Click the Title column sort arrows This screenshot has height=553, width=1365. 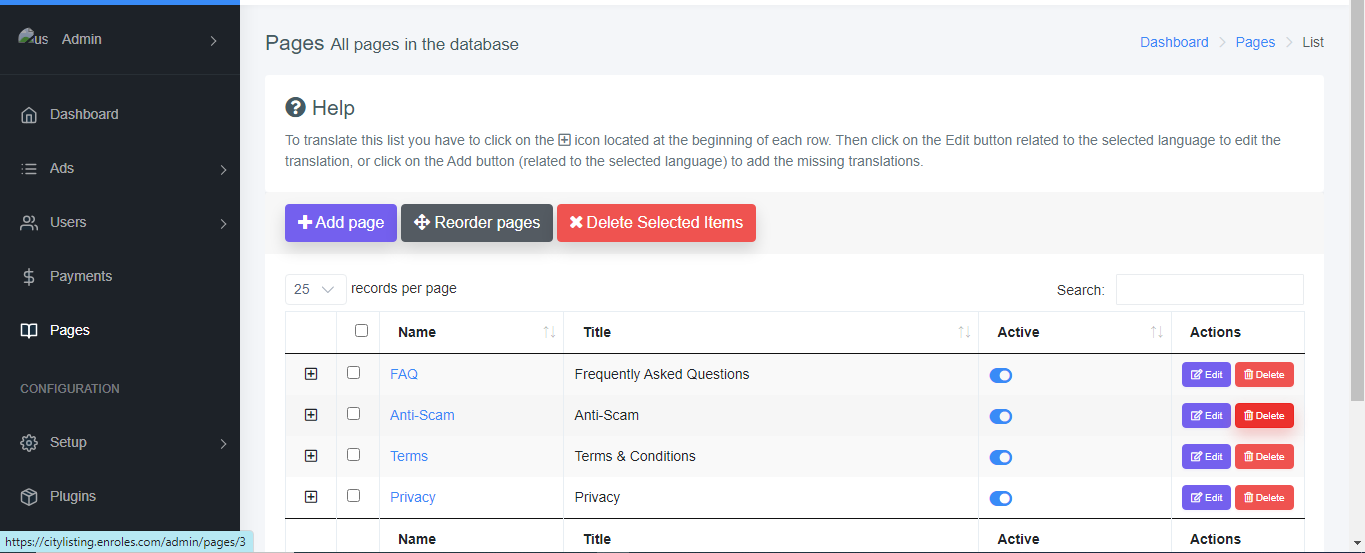pyautogui.click(x=964, y=332)
